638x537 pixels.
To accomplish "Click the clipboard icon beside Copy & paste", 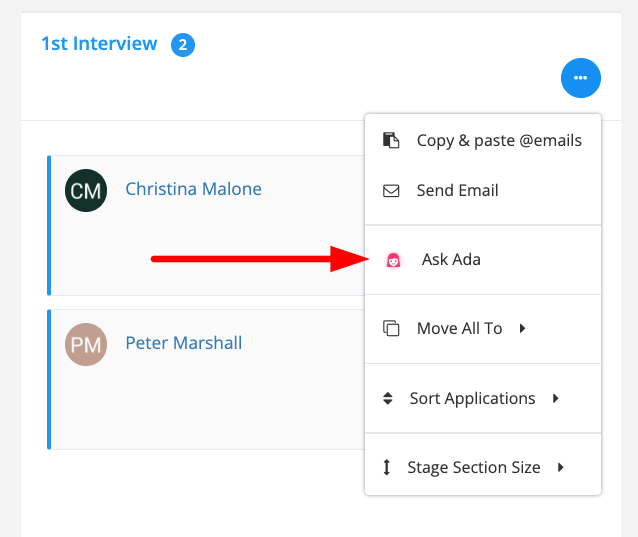I will coord(392,140).
